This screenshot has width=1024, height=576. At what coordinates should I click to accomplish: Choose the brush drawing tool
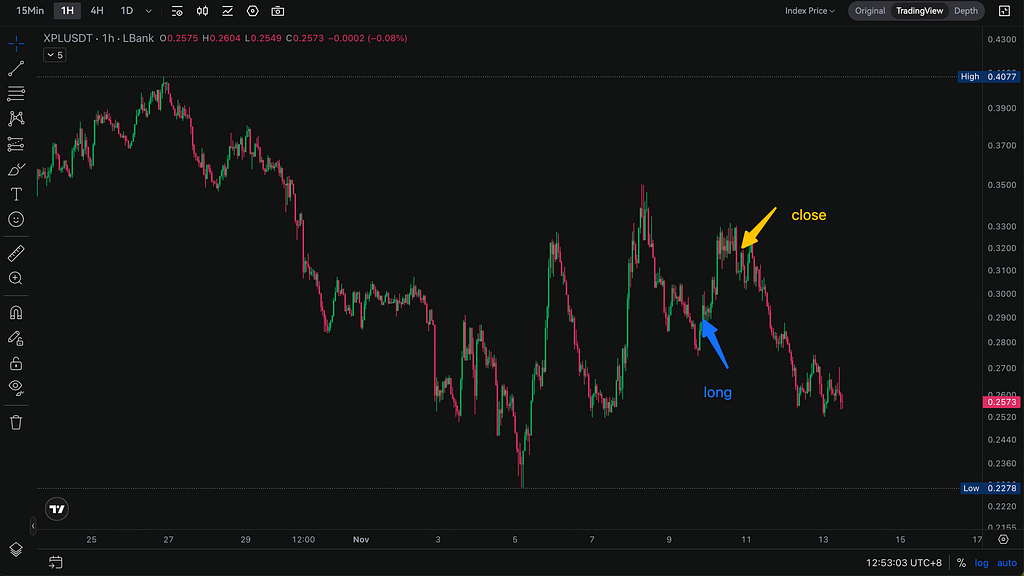pyautogui.click(x=16, y=170)
